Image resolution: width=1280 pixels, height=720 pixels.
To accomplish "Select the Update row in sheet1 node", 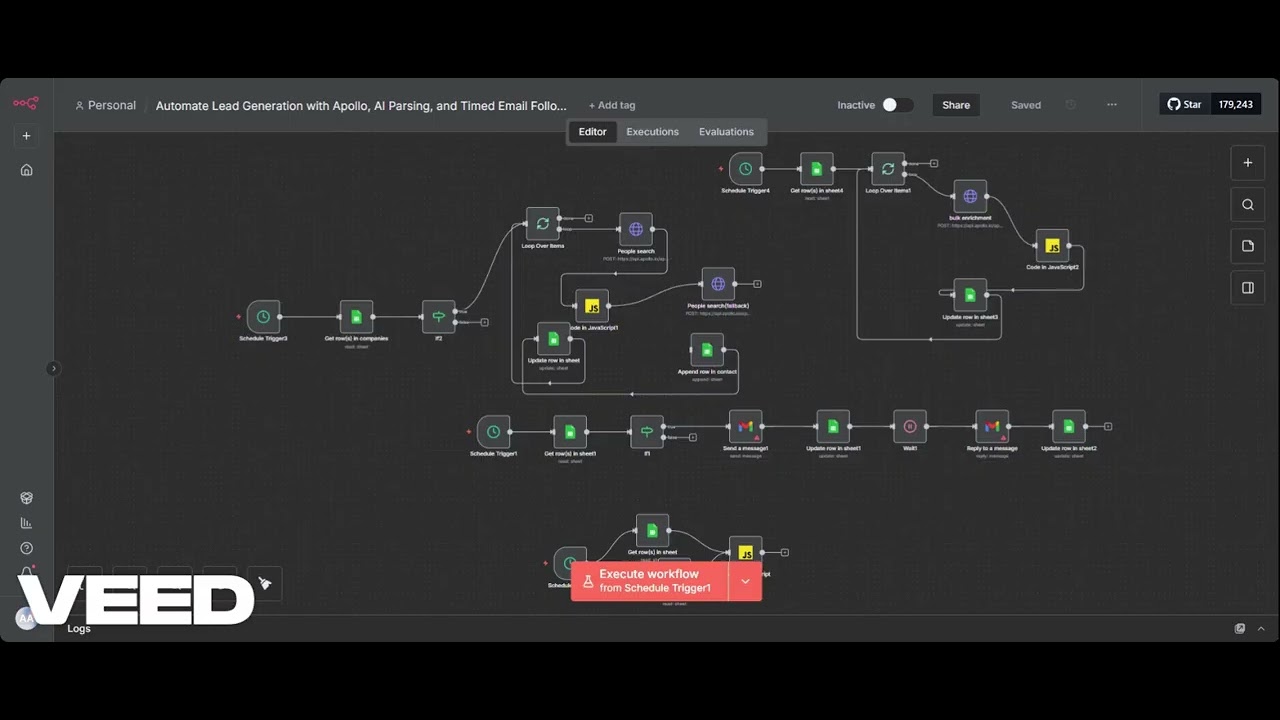I will 833,427.
